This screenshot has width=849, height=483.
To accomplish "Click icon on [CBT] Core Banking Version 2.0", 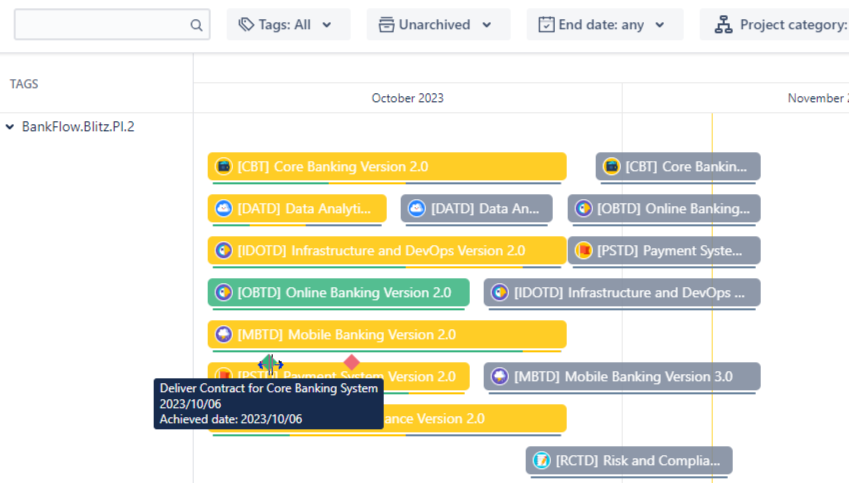I will pyautogui.click(x=224, y=166).
